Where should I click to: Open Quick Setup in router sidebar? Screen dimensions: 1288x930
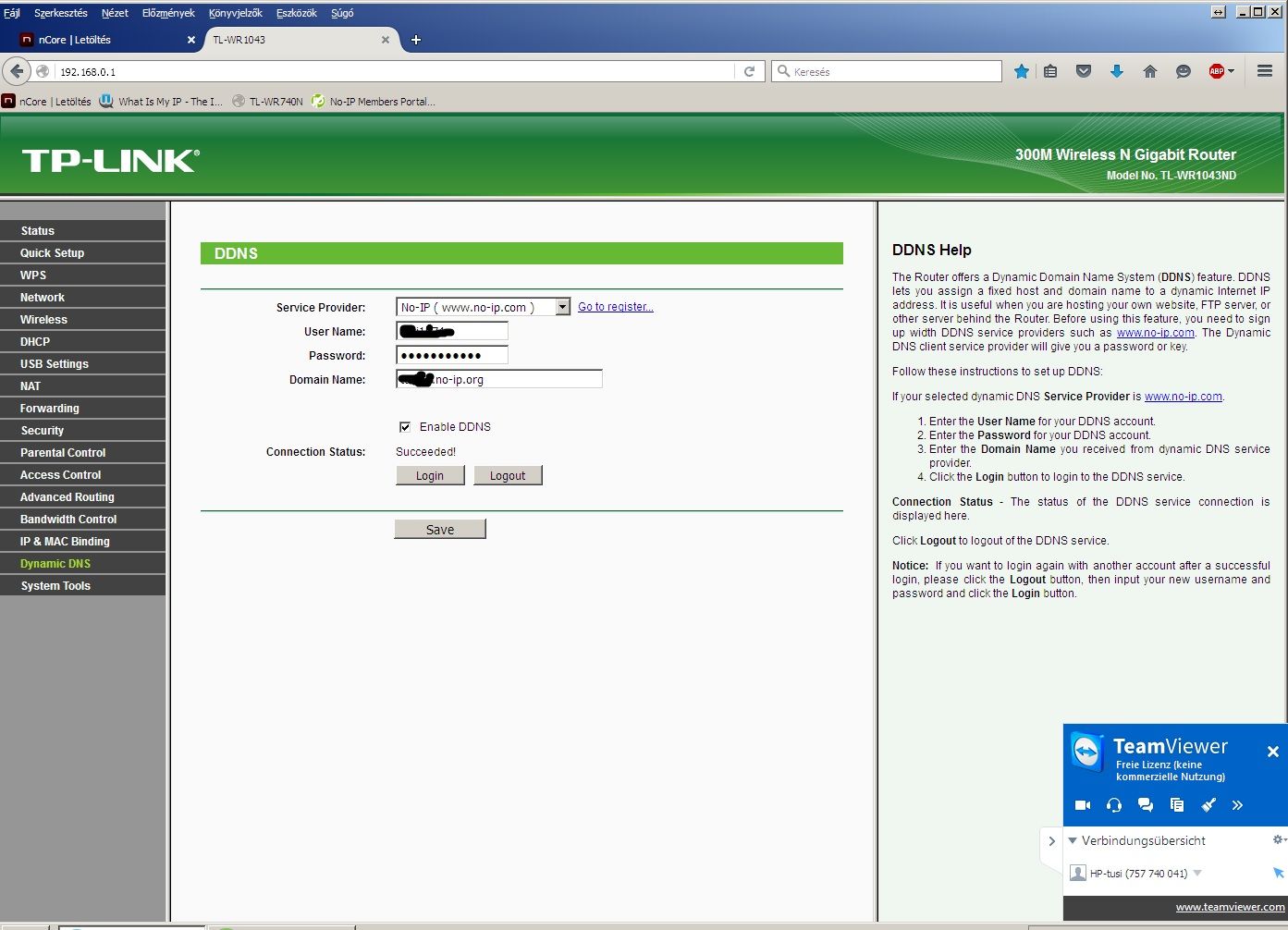(x=83, y=252)
